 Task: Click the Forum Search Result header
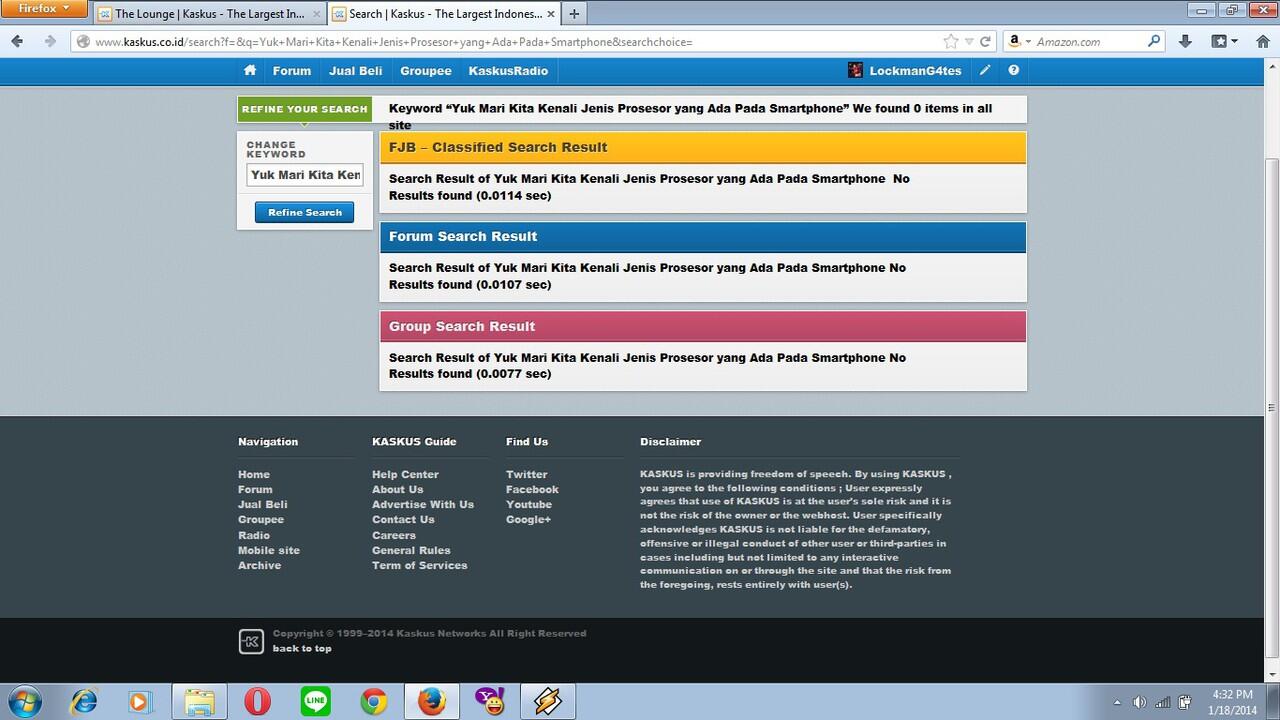point(703,237)
